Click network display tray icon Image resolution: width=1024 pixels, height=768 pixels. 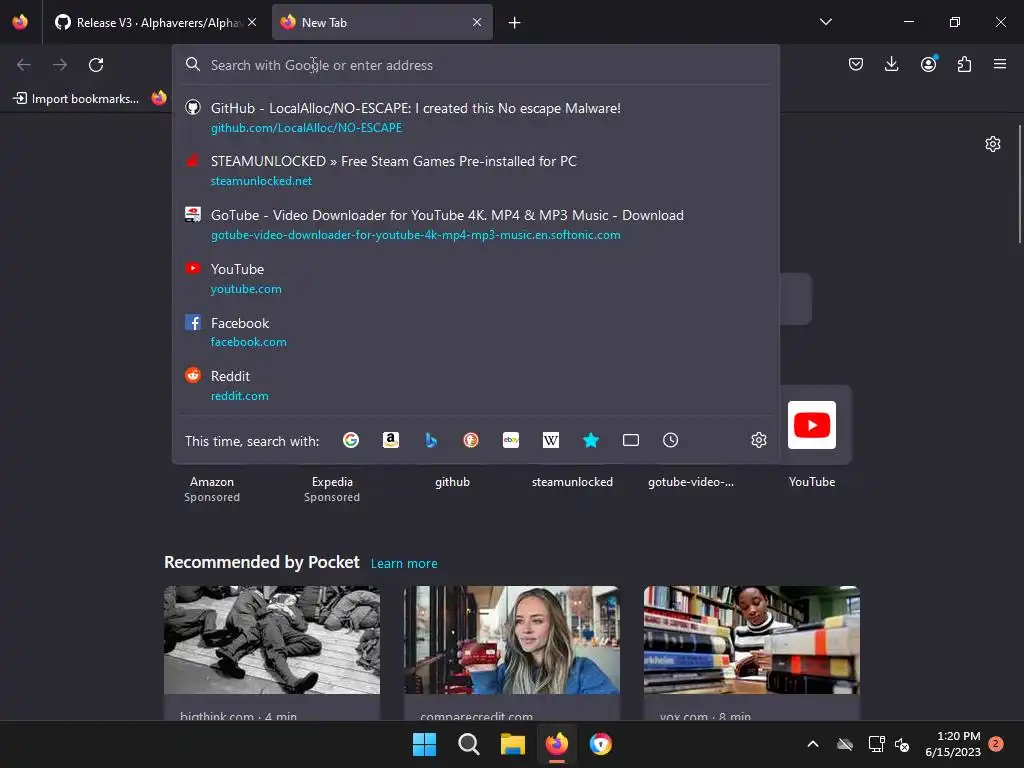pyautogui.click(x=876, y=744)
